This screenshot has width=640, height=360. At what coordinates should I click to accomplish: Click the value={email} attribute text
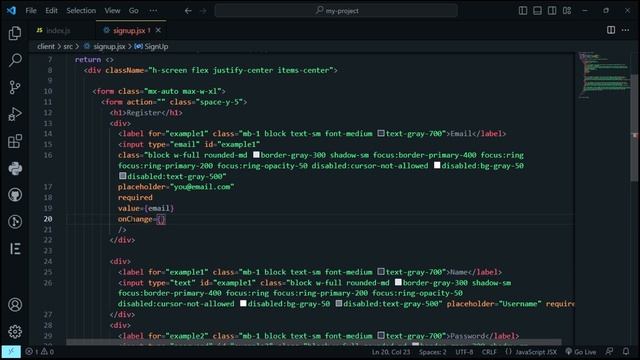pos(146,208)
